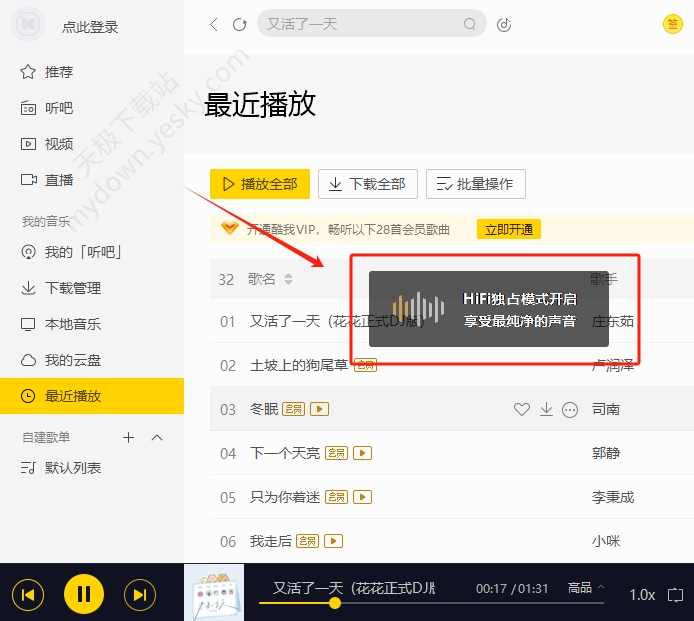Click the magnifier search icon
Viewport: 694px width, 621px height.
pyautogui.click(x=470, y=23)
